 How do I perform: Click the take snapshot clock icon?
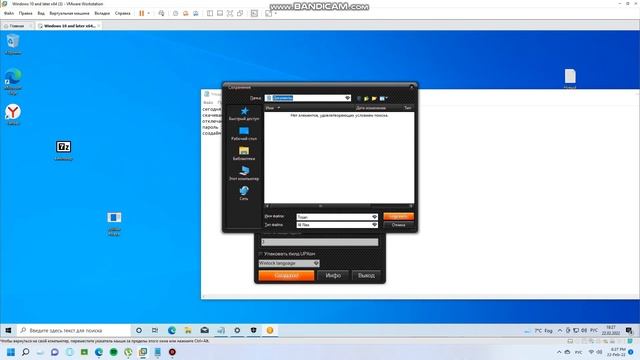pyautogui.click(x=176, y=13)
